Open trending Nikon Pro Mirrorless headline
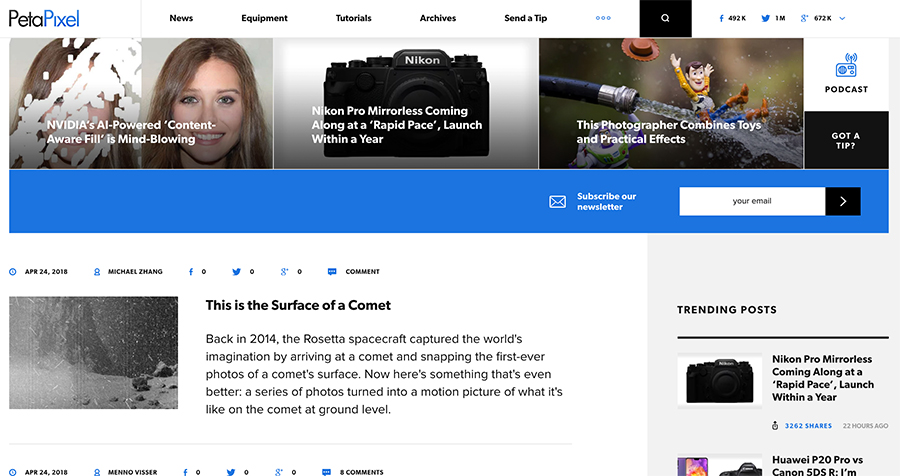This screenshot has height=476, width=900. coord(823,378)
